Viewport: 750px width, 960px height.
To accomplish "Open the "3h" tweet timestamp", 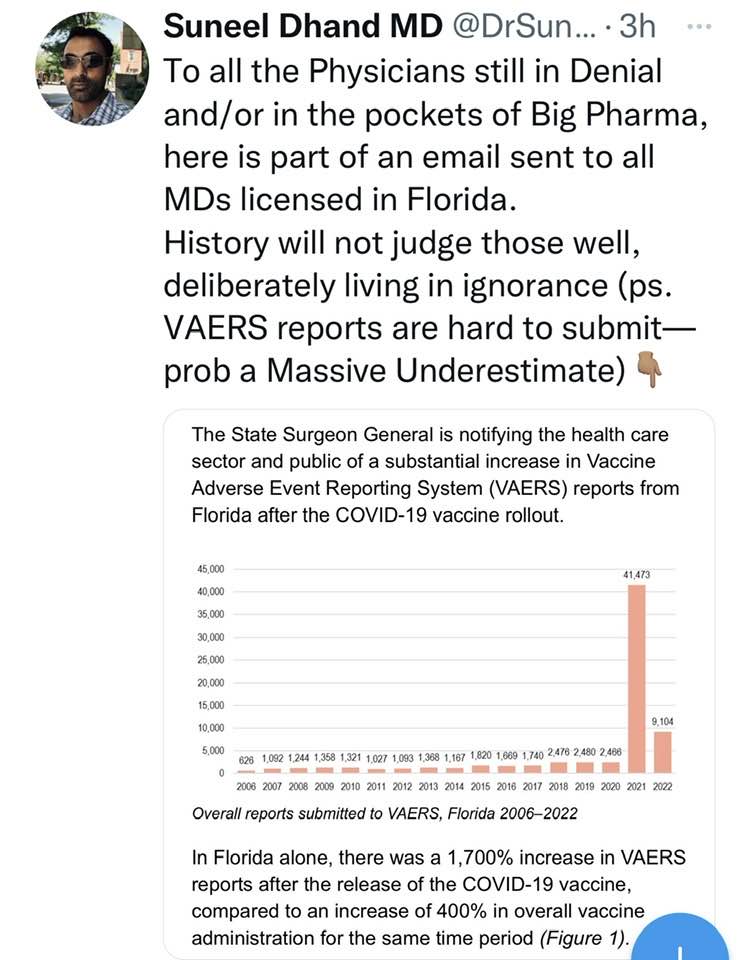I will click(637, 24).
